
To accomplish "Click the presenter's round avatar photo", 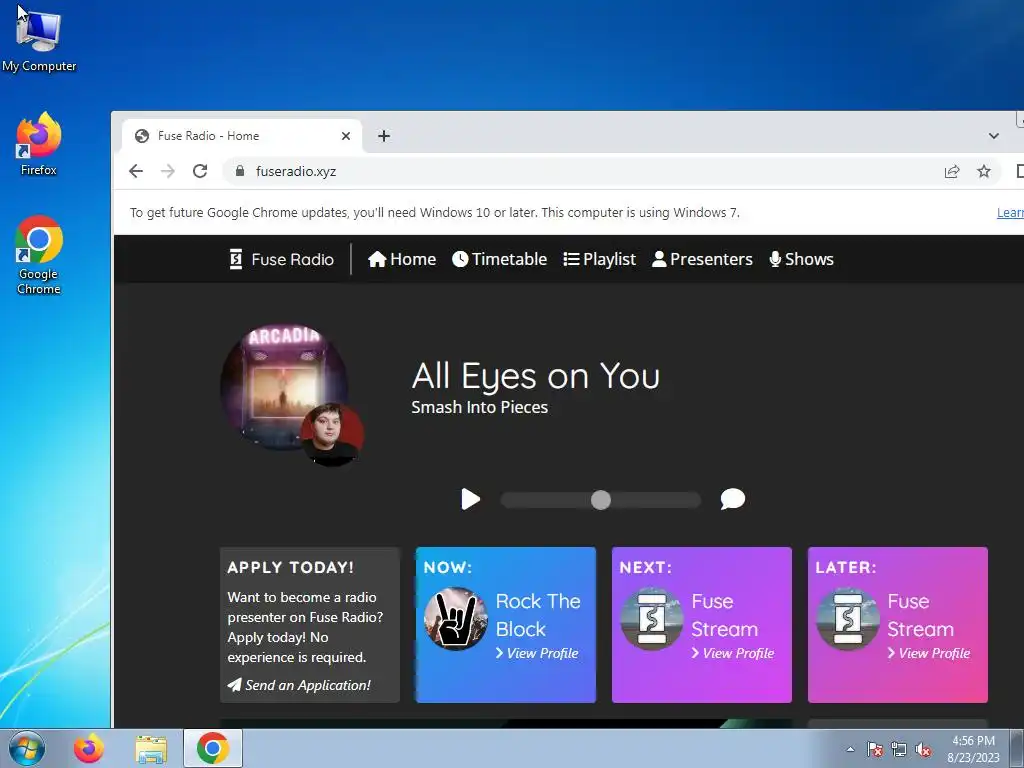I will pyautogui.click(x=332, y=435).
